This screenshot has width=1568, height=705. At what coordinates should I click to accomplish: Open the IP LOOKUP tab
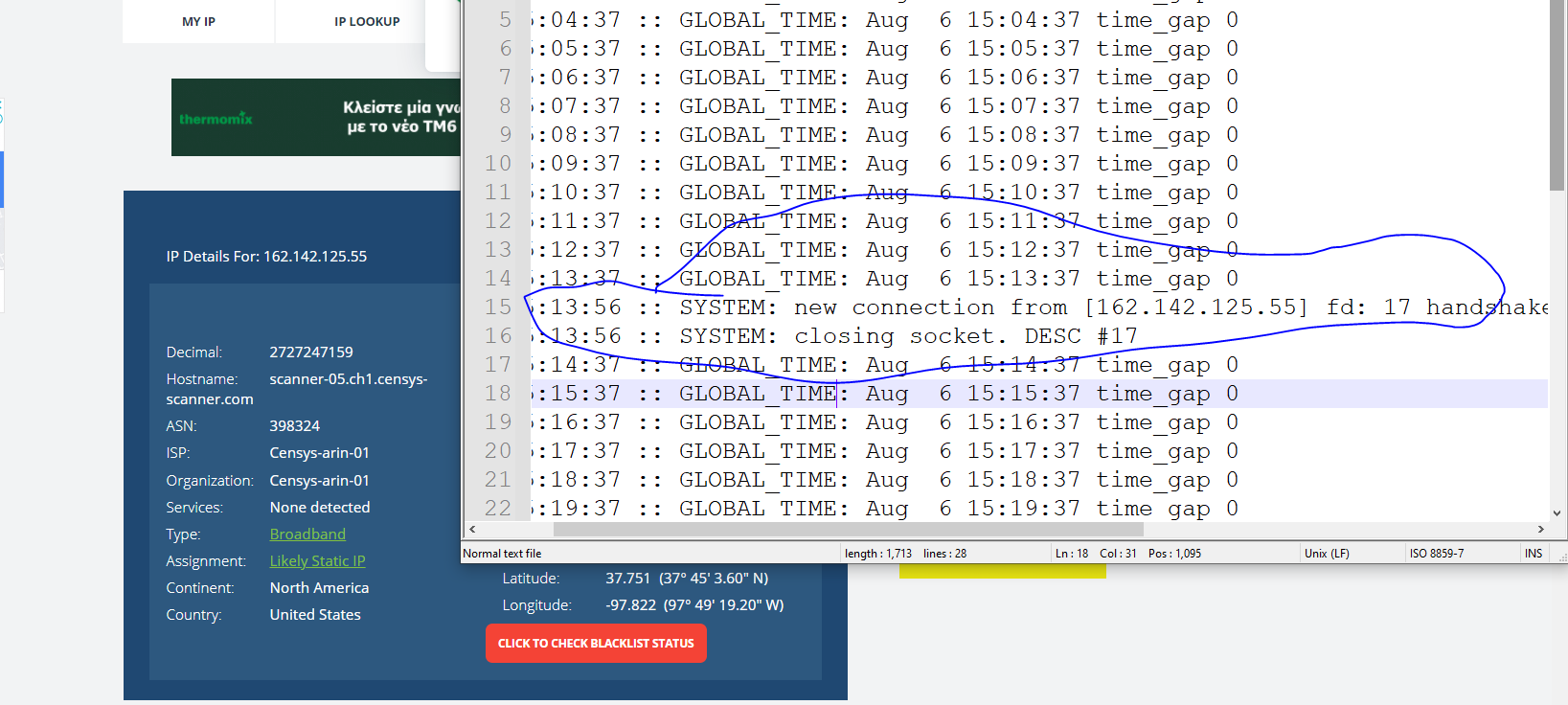click(367, 21)
